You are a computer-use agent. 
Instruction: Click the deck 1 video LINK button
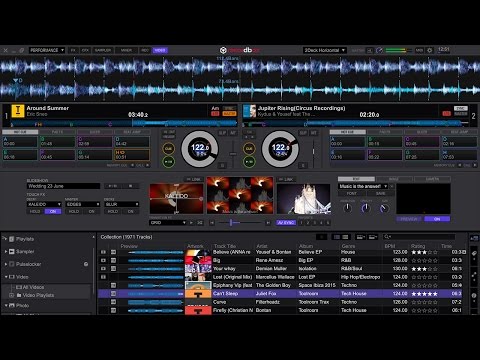(x=194, y=179)
